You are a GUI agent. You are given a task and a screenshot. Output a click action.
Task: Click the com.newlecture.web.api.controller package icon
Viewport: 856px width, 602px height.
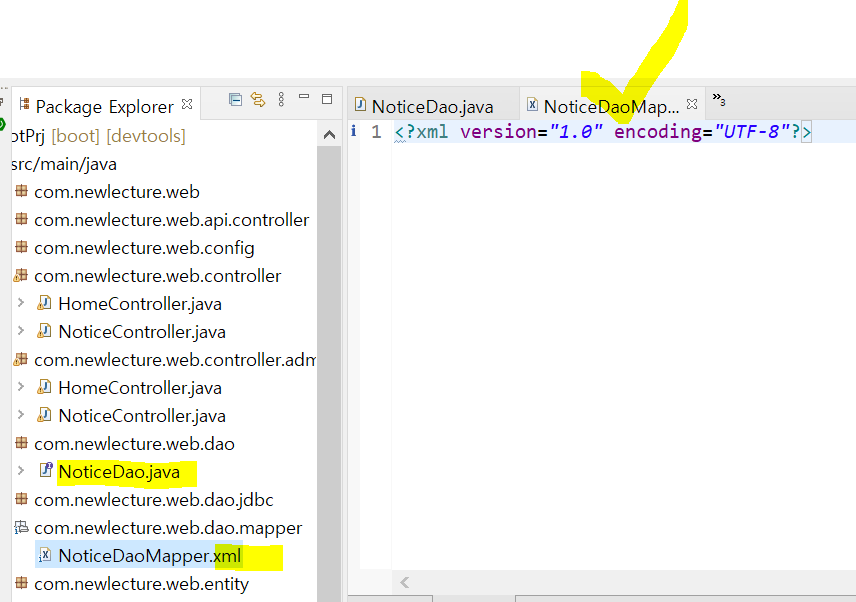point(21,218)
